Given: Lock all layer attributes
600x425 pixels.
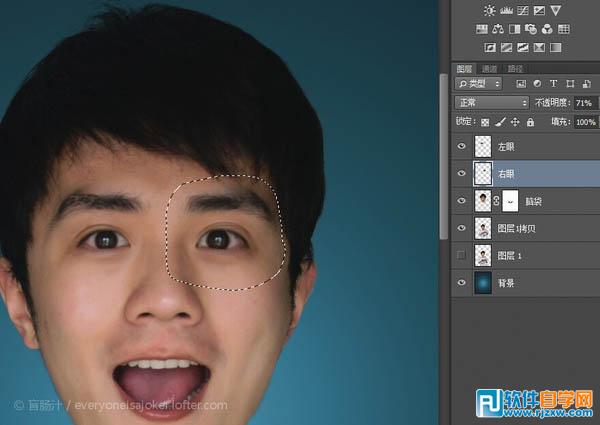Looking at the screenshot, I should click(530, 122).
